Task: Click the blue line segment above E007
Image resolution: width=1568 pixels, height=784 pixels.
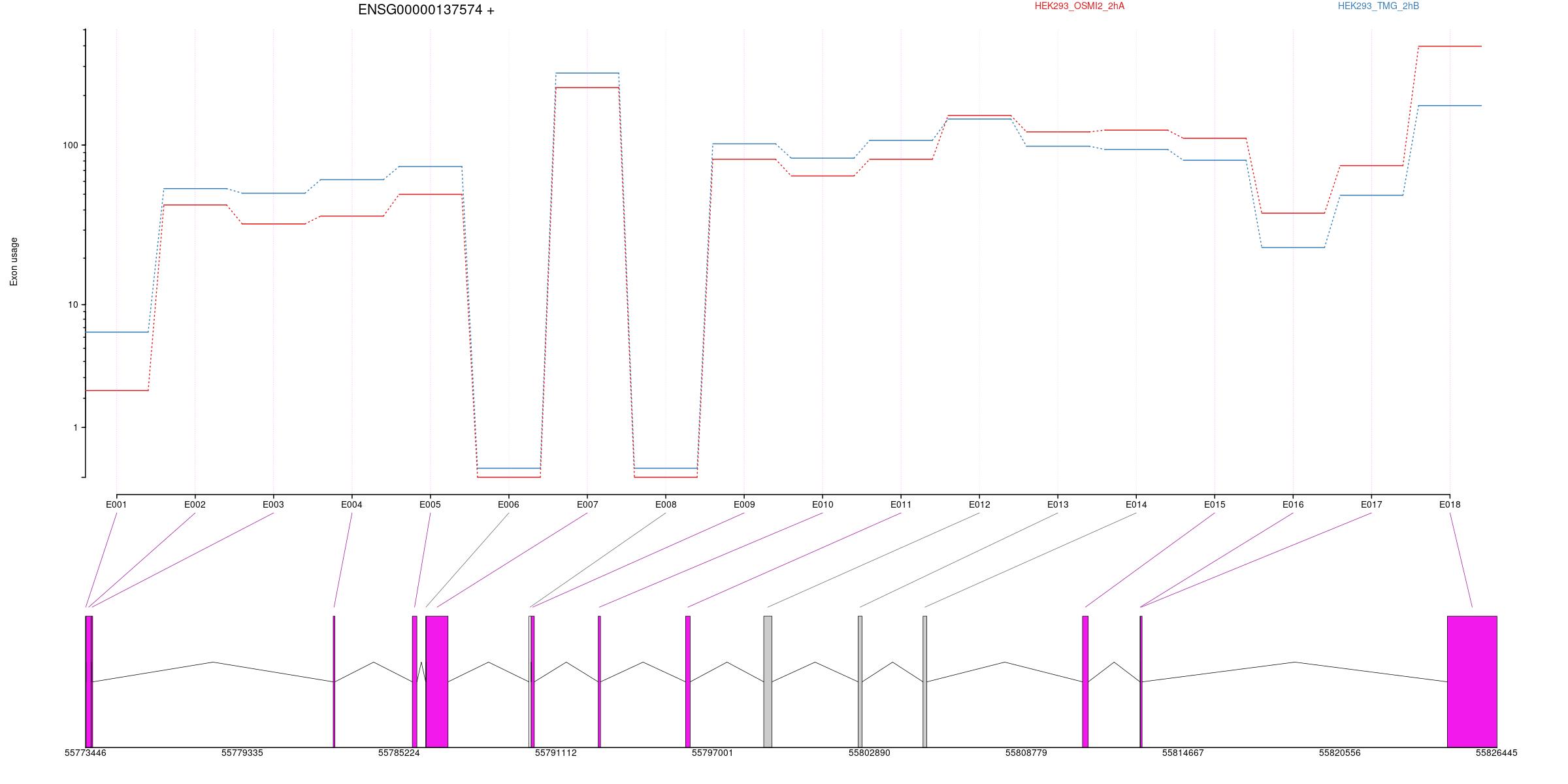Action: point(587,73)
